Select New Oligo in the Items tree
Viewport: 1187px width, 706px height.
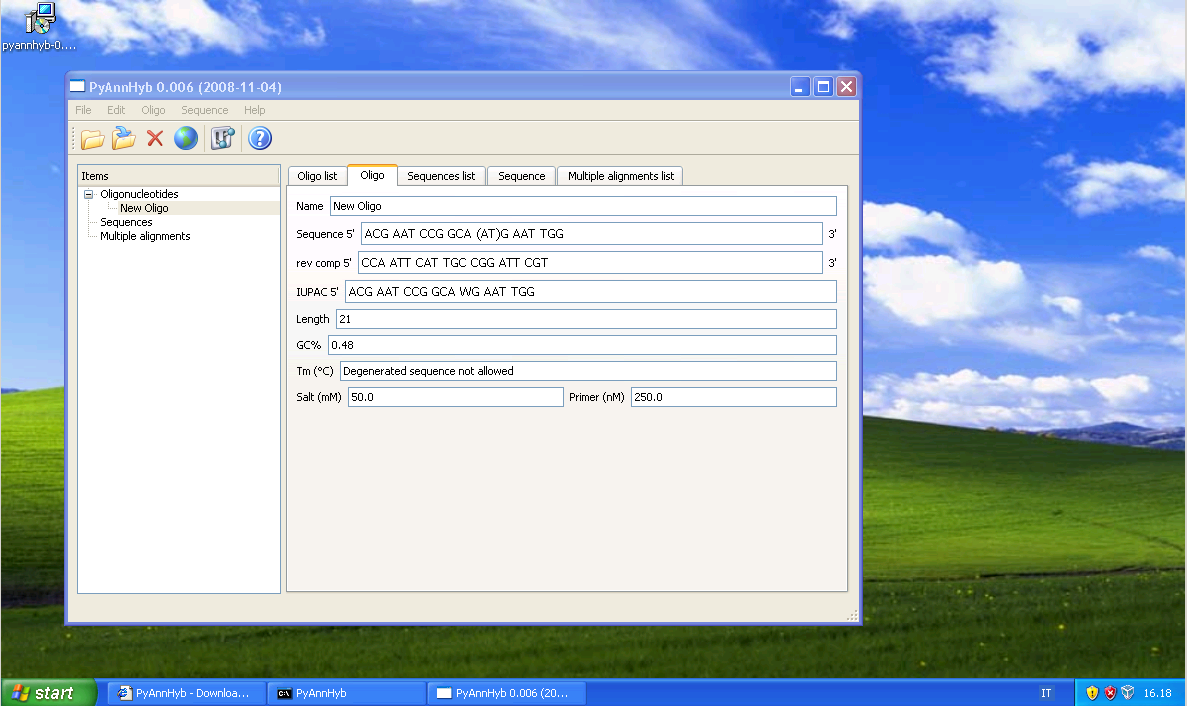click(x=144, y=208)
